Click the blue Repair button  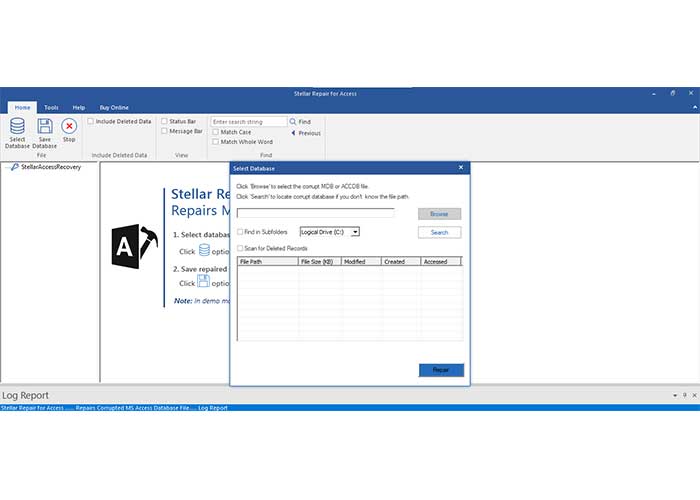click(441, 370)
